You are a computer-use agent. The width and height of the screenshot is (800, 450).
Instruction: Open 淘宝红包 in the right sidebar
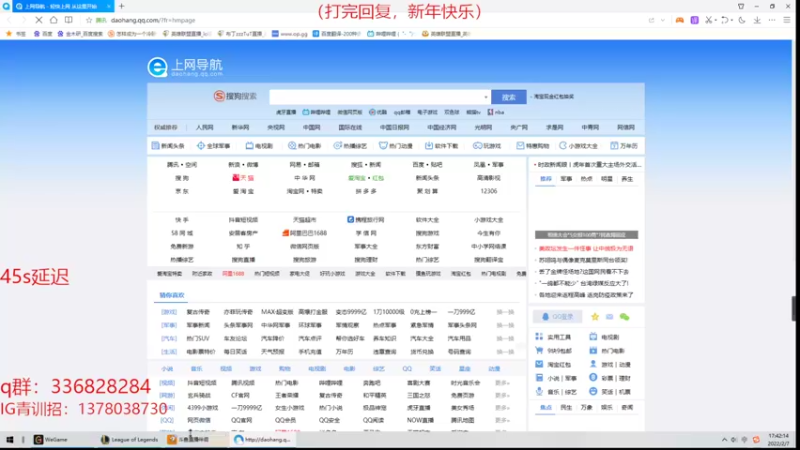pos(553,364)
